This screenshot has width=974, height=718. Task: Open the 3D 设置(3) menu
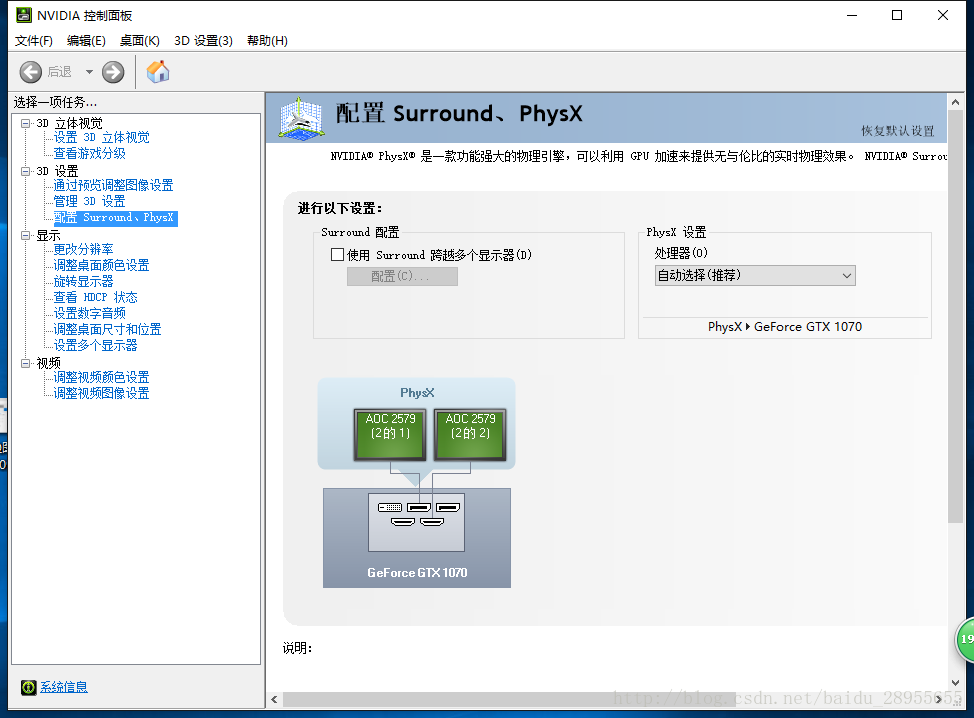[x=203, y=41]
